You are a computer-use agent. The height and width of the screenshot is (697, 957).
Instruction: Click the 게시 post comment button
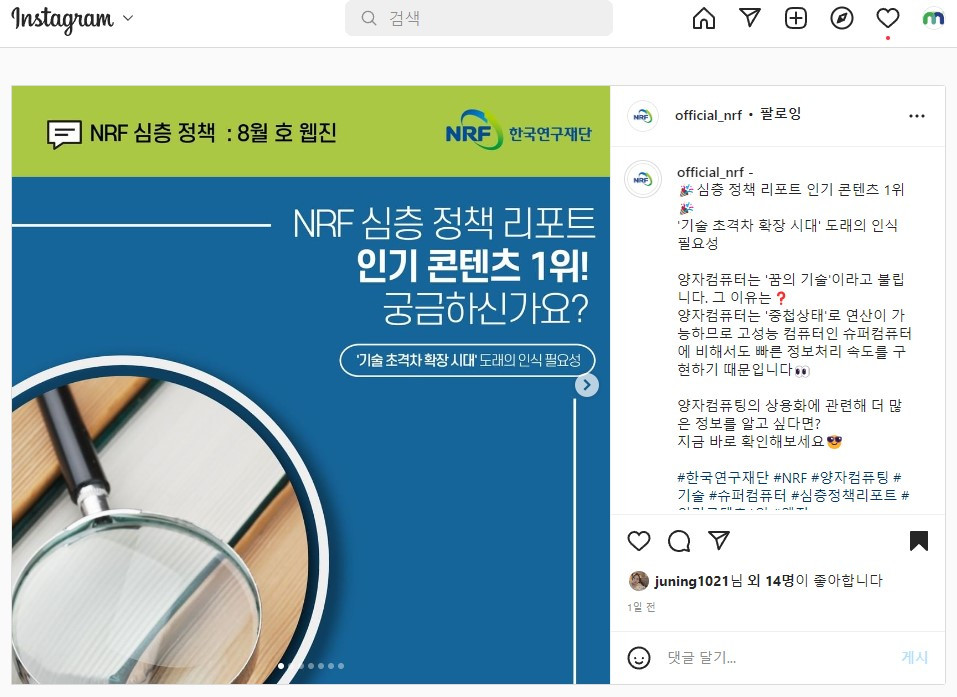(x=914, y=657)
